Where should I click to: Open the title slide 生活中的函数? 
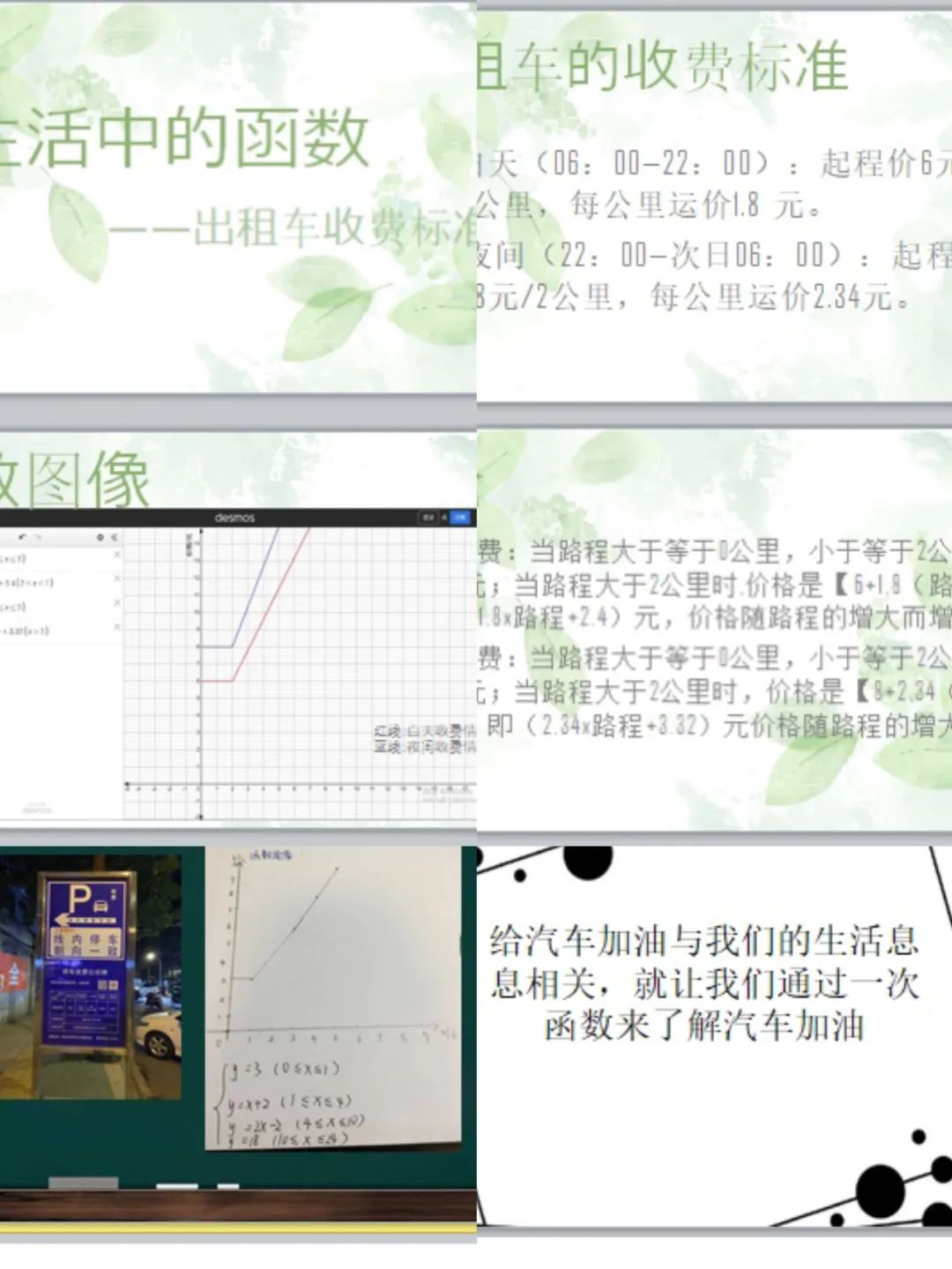238,197
